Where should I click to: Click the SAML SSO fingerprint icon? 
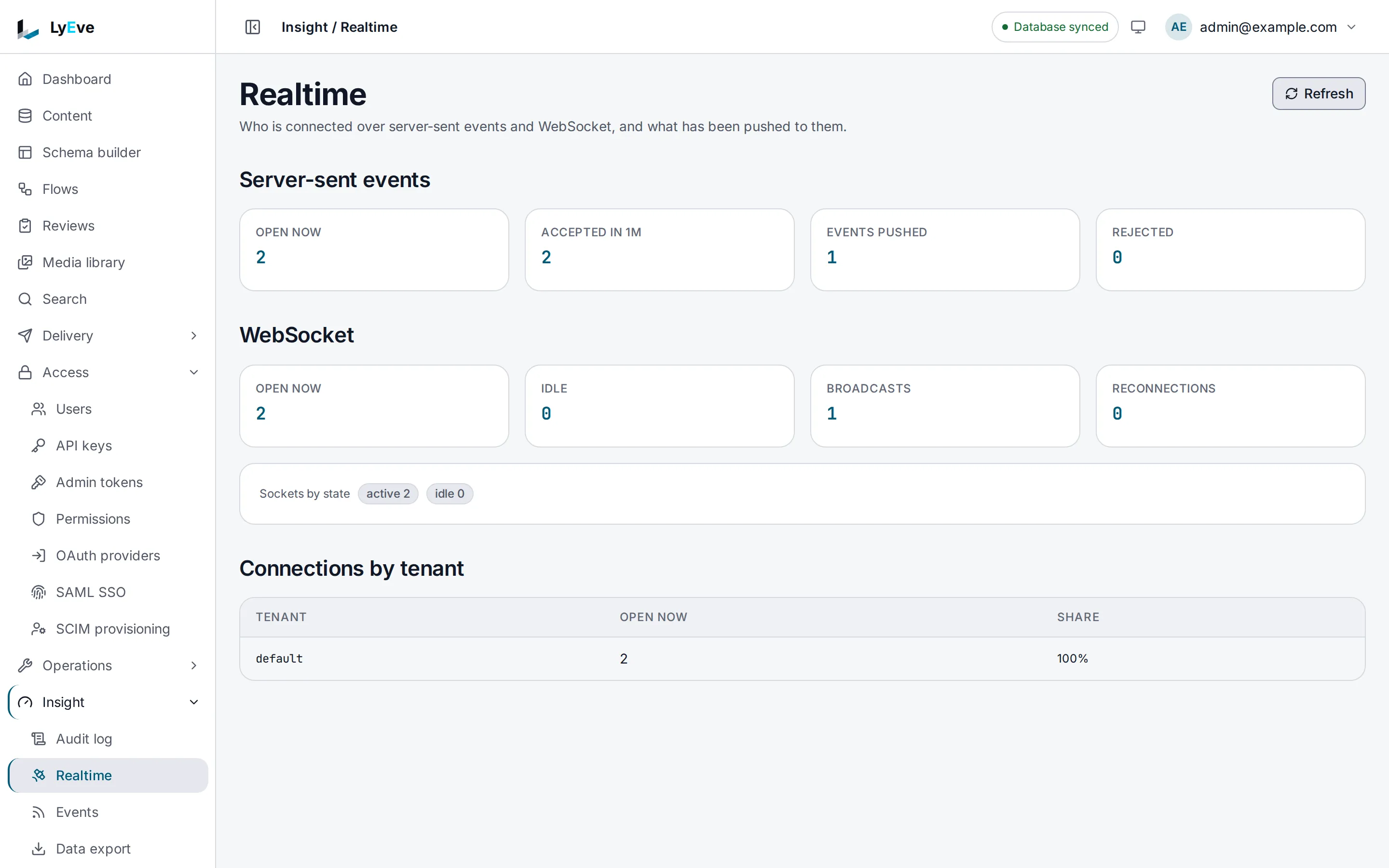click(x=39, y=593)
